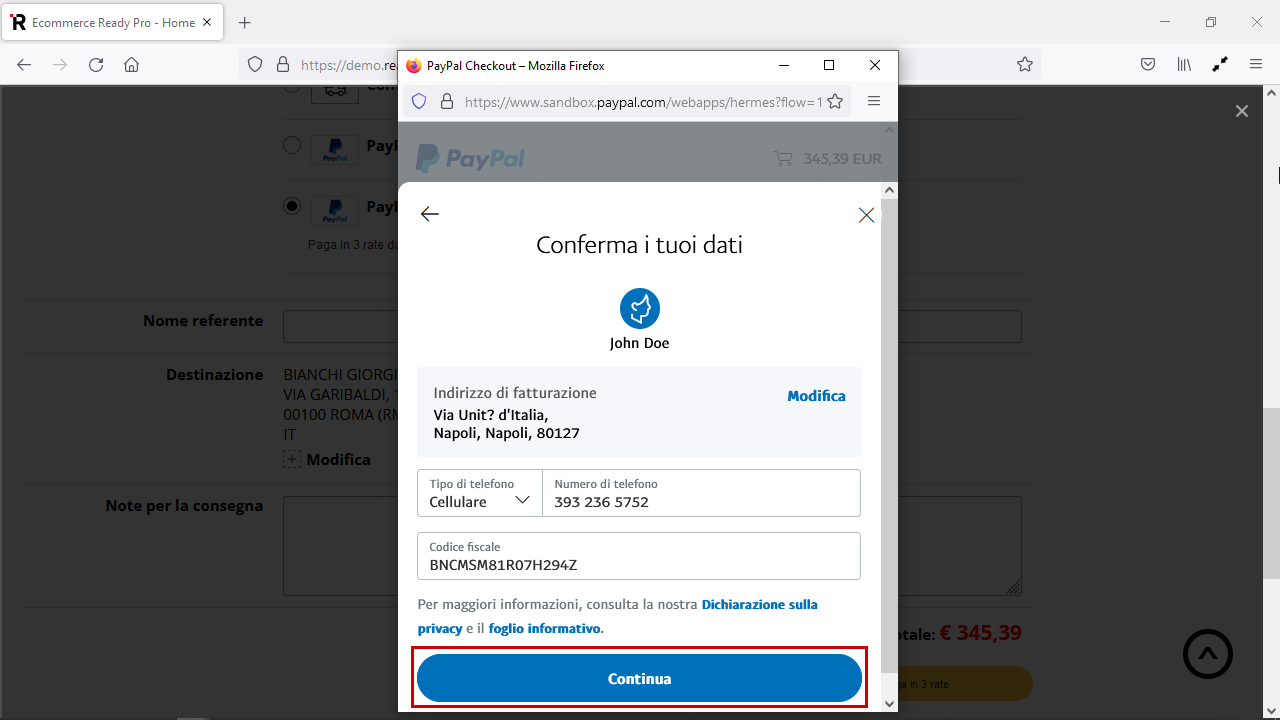Close main page overlay with X
The image size is (1280, 720).
[1242, 111]
